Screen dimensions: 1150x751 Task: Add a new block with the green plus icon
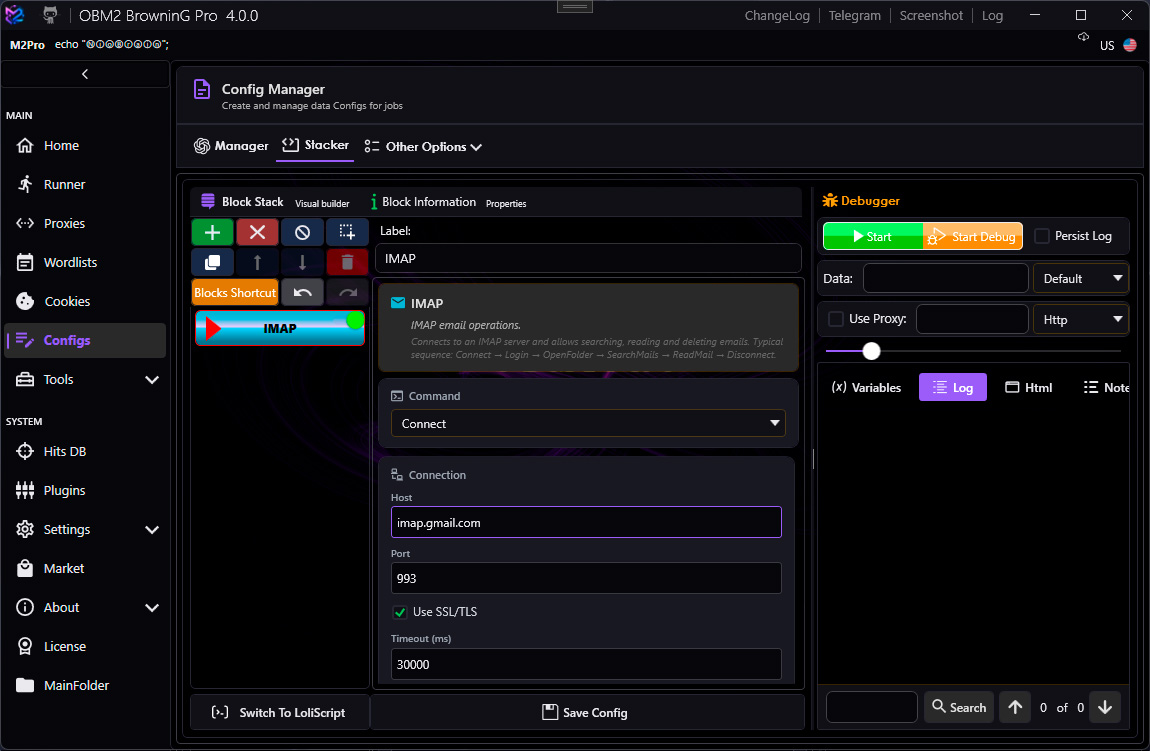pyautogui.click(x=213, y=232)
